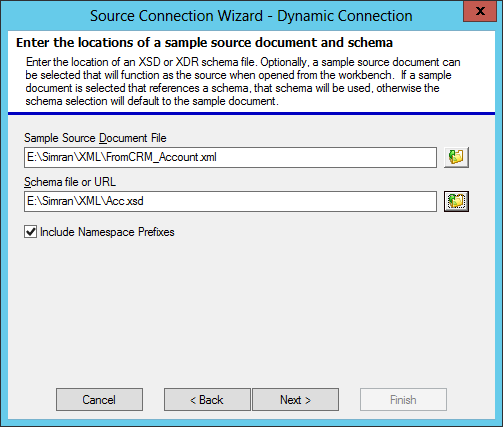Click the greyed-out Finish button
The image size is (503, 427).
[x=403, y=399]
